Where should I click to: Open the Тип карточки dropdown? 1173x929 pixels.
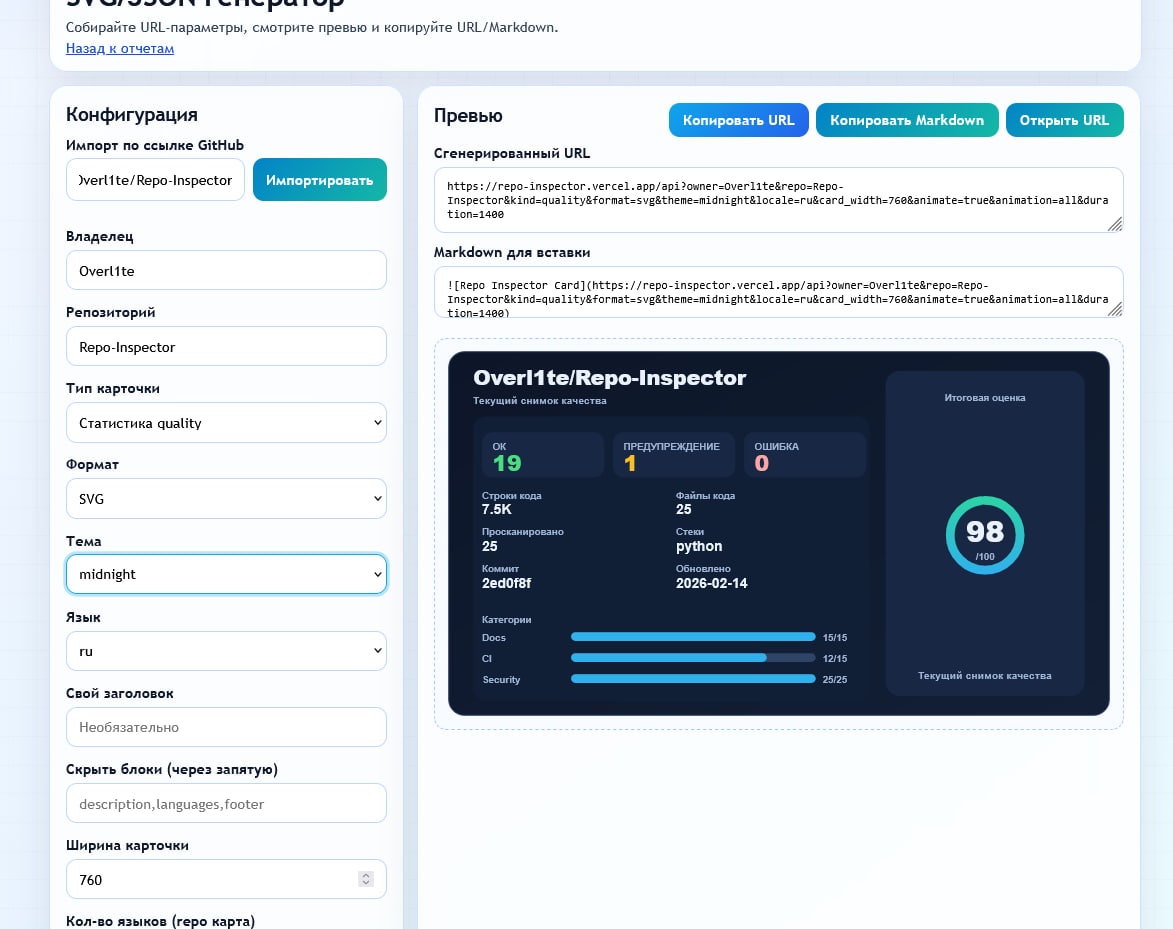click(226, 422)
